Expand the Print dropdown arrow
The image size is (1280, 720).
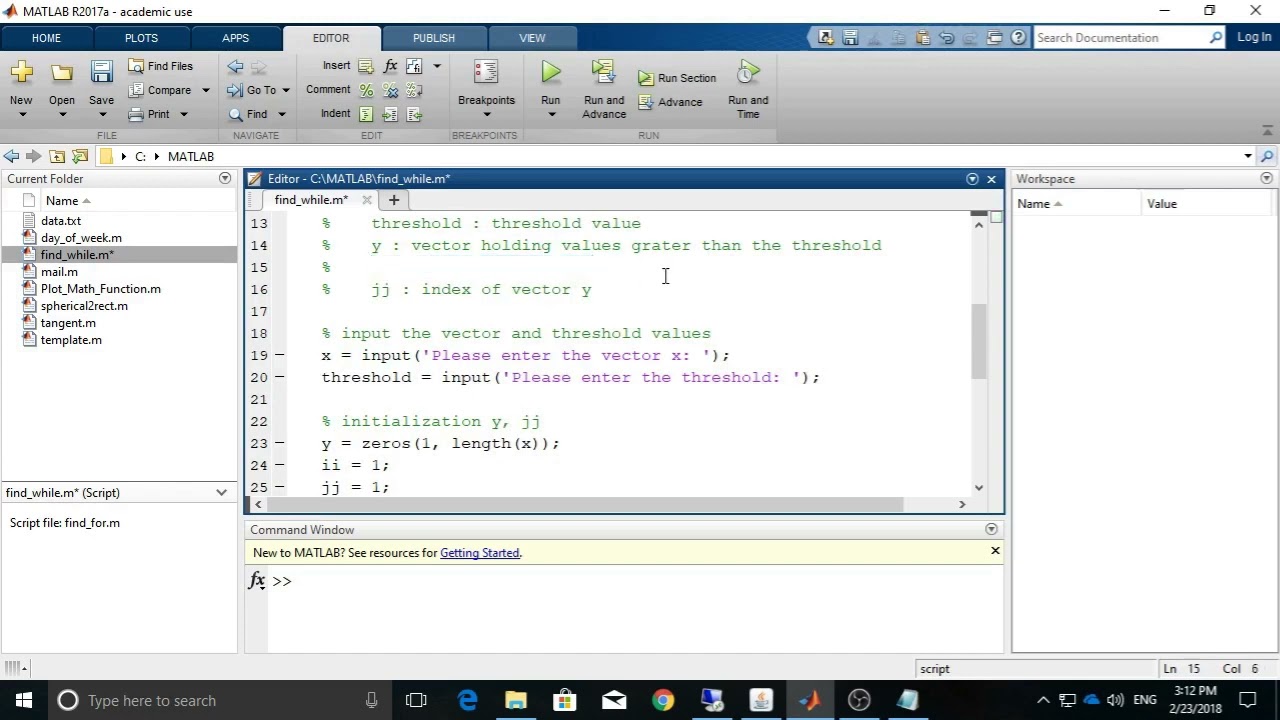183,114
